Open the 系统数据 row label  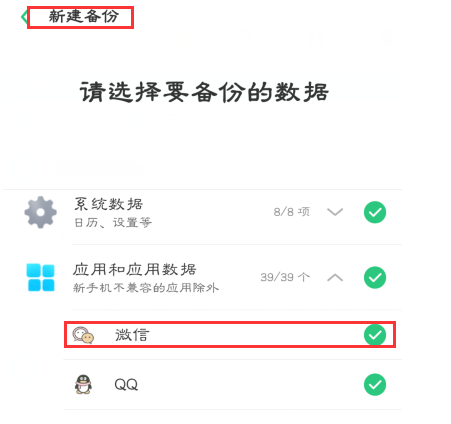click(108, 204)
